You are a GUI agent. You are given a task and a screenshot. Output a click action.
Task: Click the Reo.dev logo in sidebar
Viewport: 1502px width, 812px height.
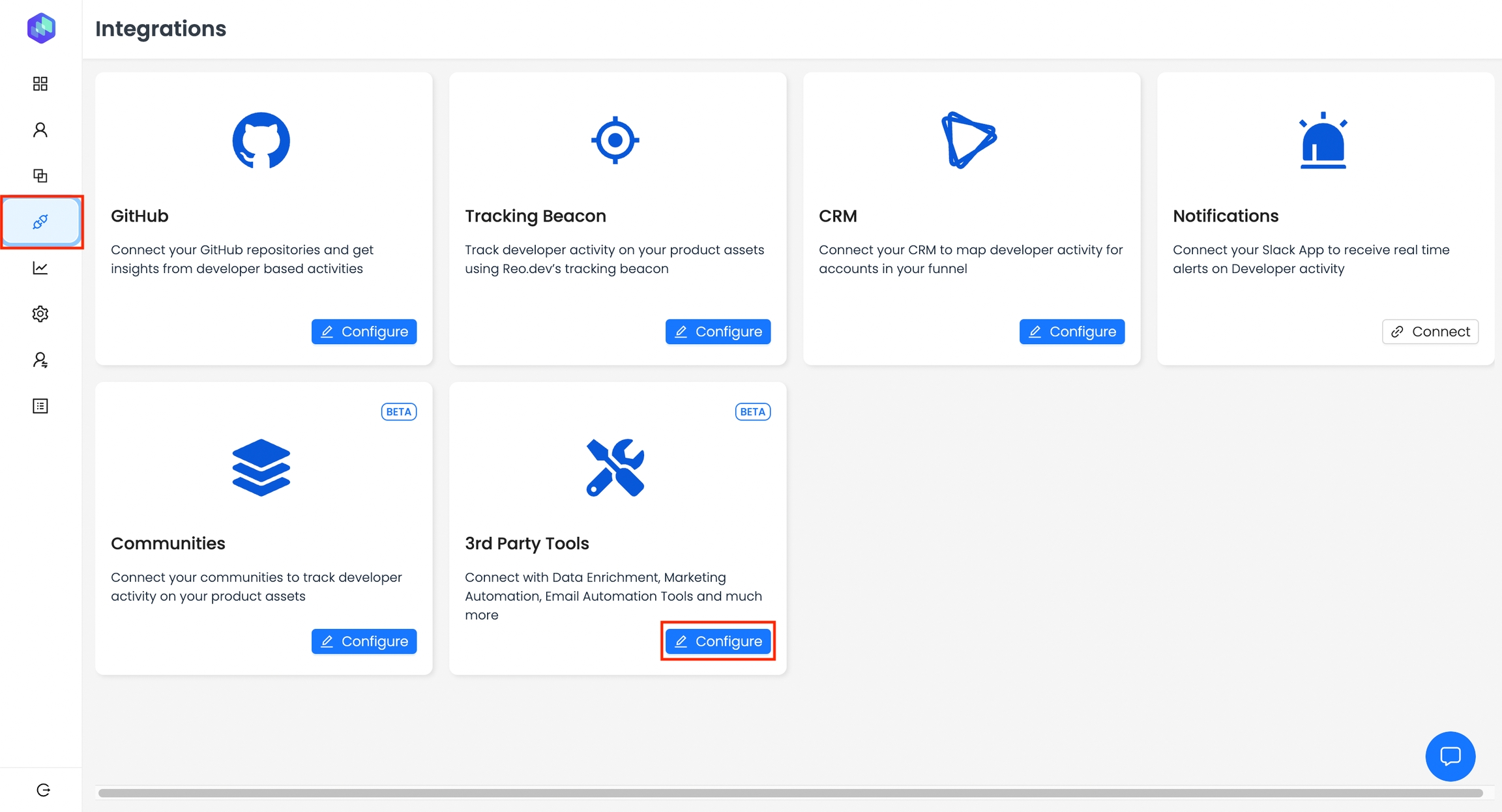[41, 28]
